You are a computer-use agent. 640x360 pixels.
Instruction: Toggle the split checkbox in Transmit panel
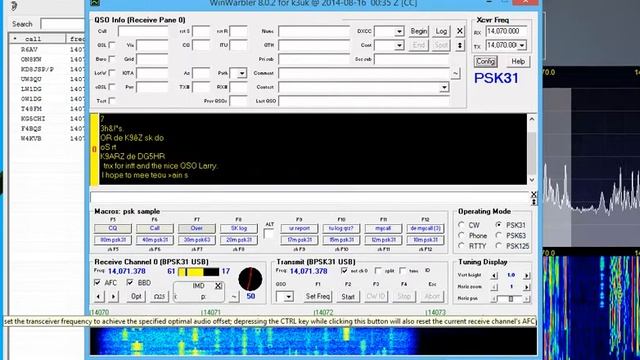(x=378, y=271)
